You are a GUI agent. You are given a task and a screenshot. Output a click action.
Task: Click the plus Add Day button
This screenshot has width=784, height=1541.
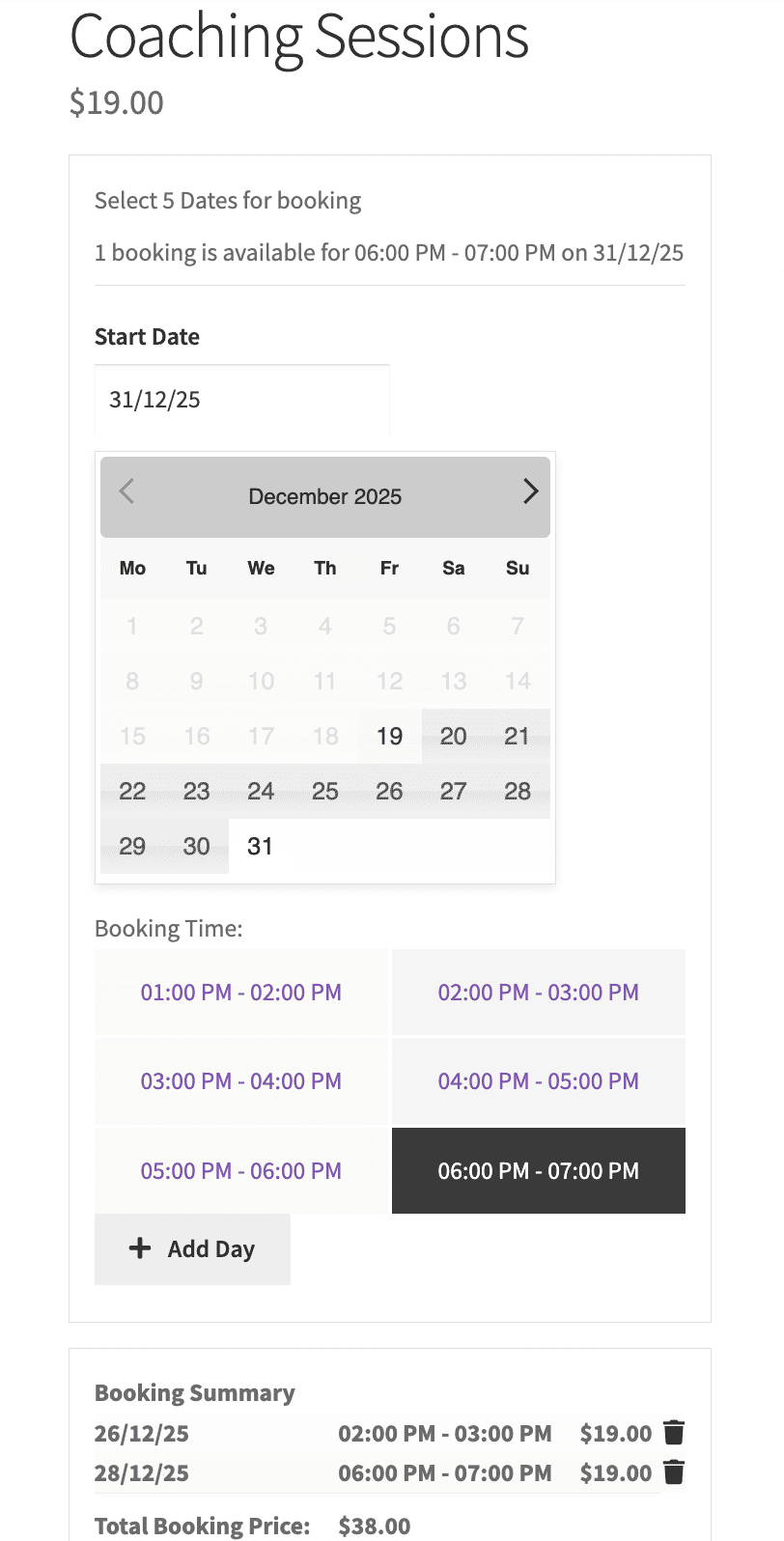tap(192, 1249)
